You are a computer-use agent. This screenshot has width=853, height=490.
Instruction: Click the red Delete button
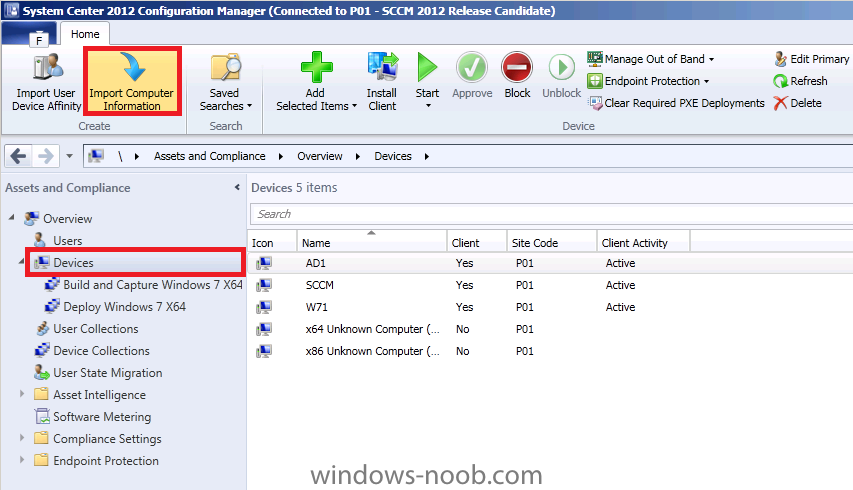point(798,103)
